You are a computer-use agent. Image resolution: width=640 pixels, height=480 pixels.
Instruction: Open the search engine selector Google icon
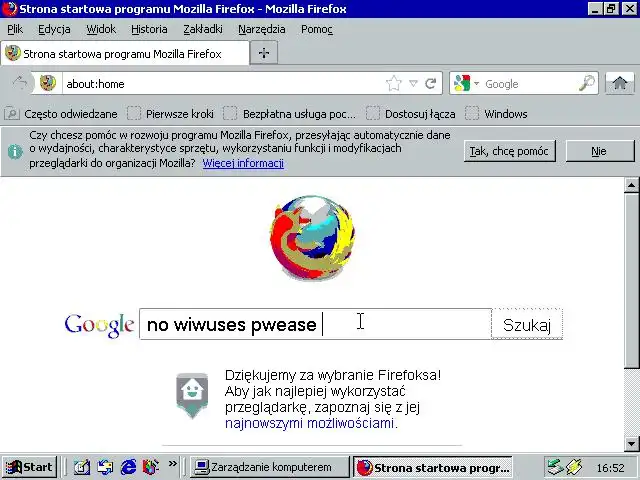(x=462, y=83)
